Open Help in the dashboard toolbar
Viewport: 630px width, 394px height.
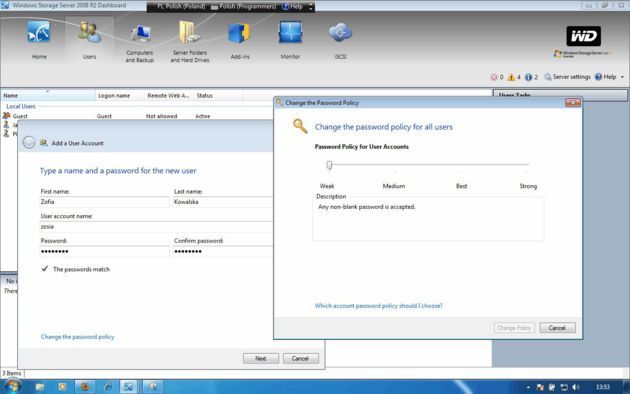tap(605, 77)
